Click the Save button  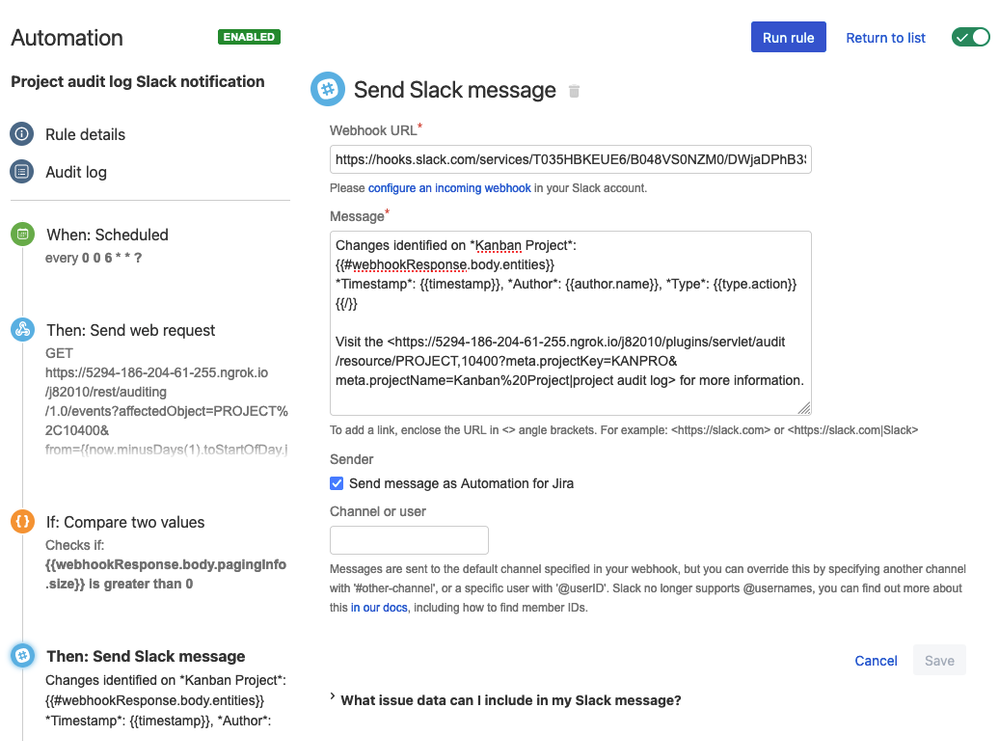(938, 660)
